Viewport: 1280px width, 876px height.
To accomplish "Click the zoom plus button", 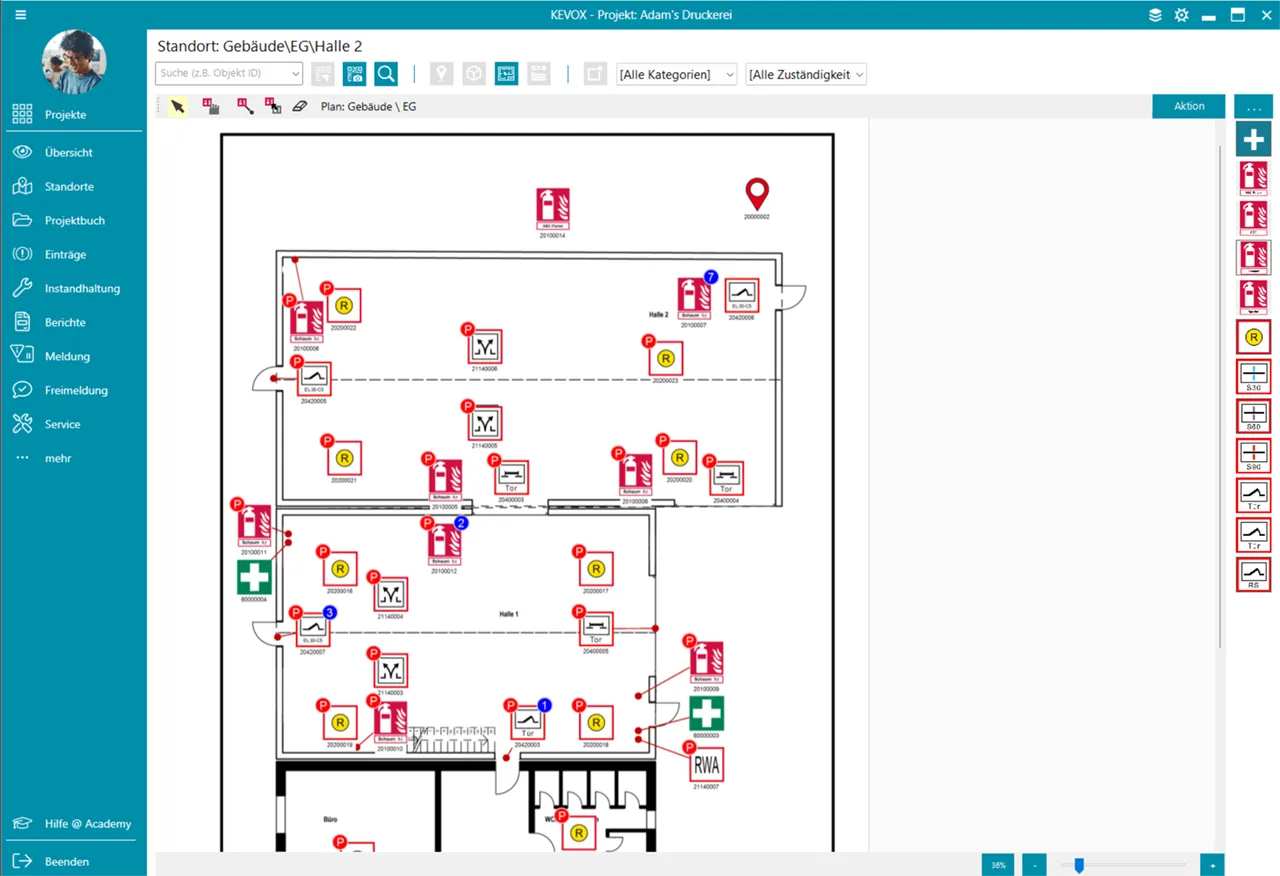I will (1212, 864).
